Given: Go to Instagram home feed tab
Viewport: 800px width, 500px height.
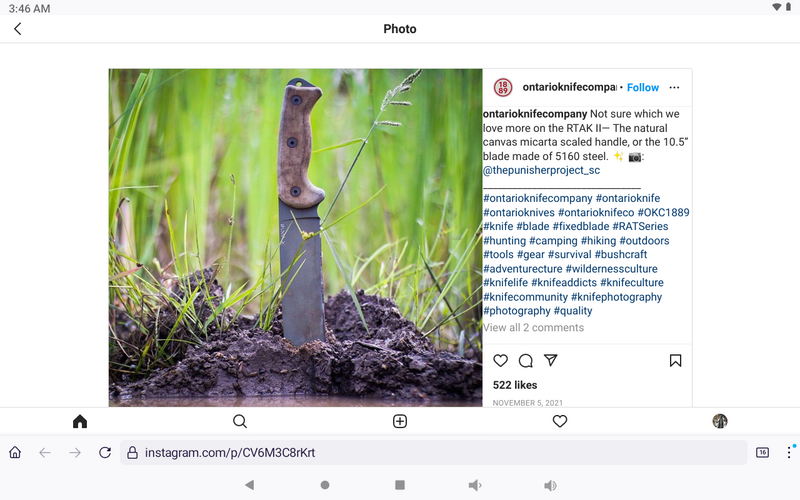Looking at the screenshot, I should pyautogui.click(x=80, y=421).
